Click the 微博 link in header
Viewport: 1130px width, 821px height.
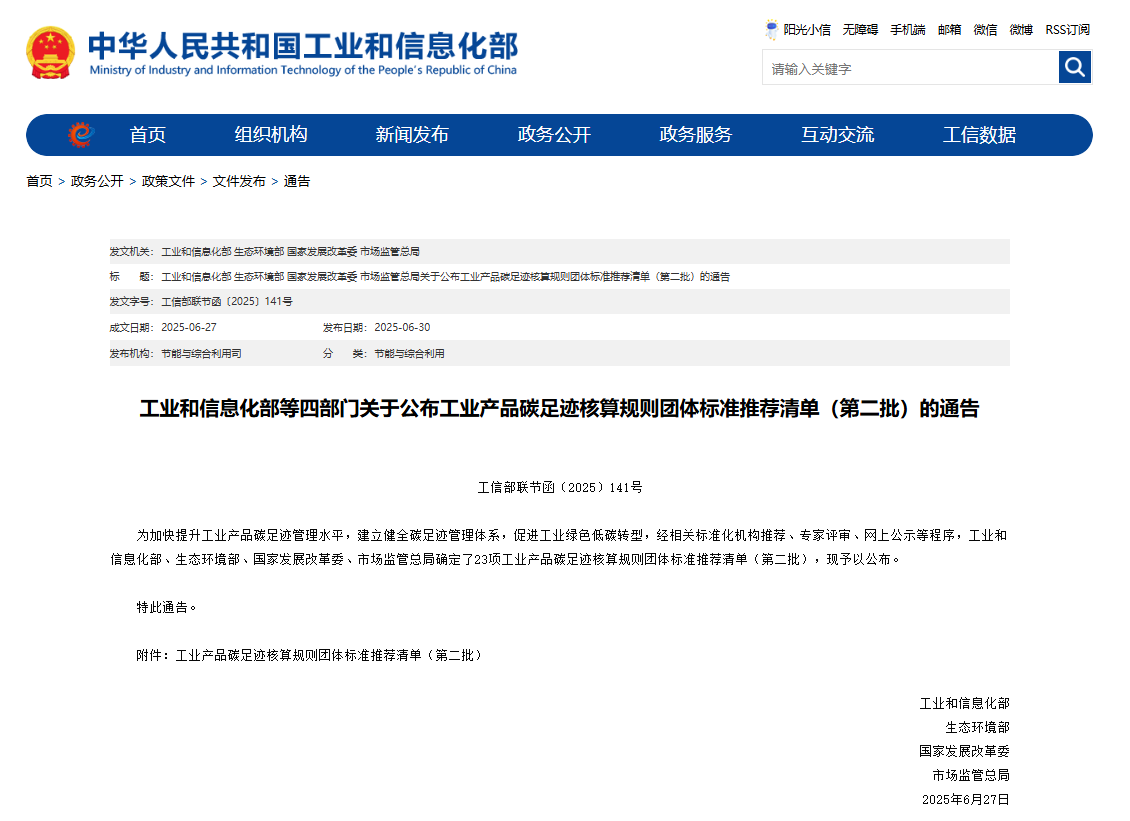(x=1021, y=30)
